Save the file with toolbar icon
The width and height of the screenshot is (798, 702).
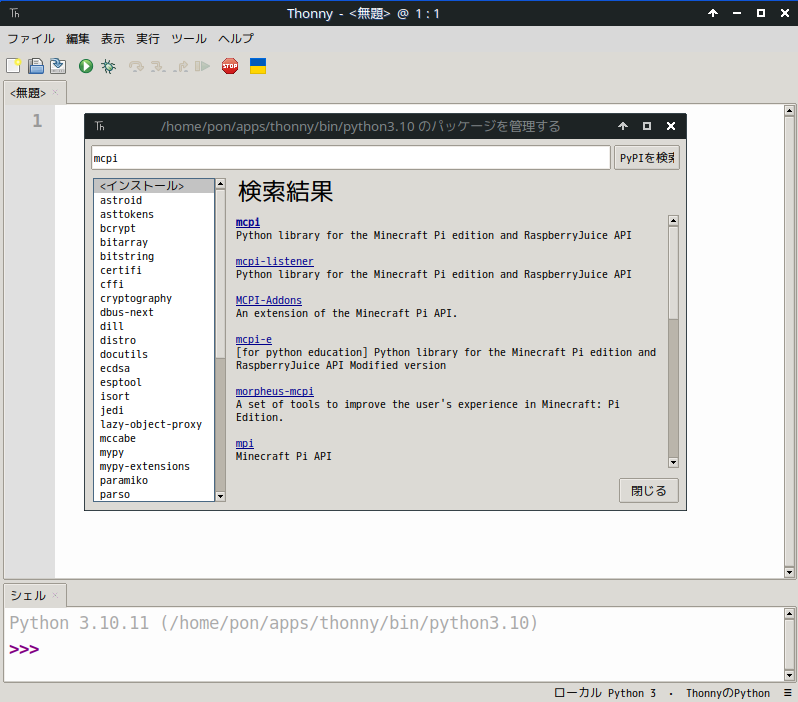58,66
